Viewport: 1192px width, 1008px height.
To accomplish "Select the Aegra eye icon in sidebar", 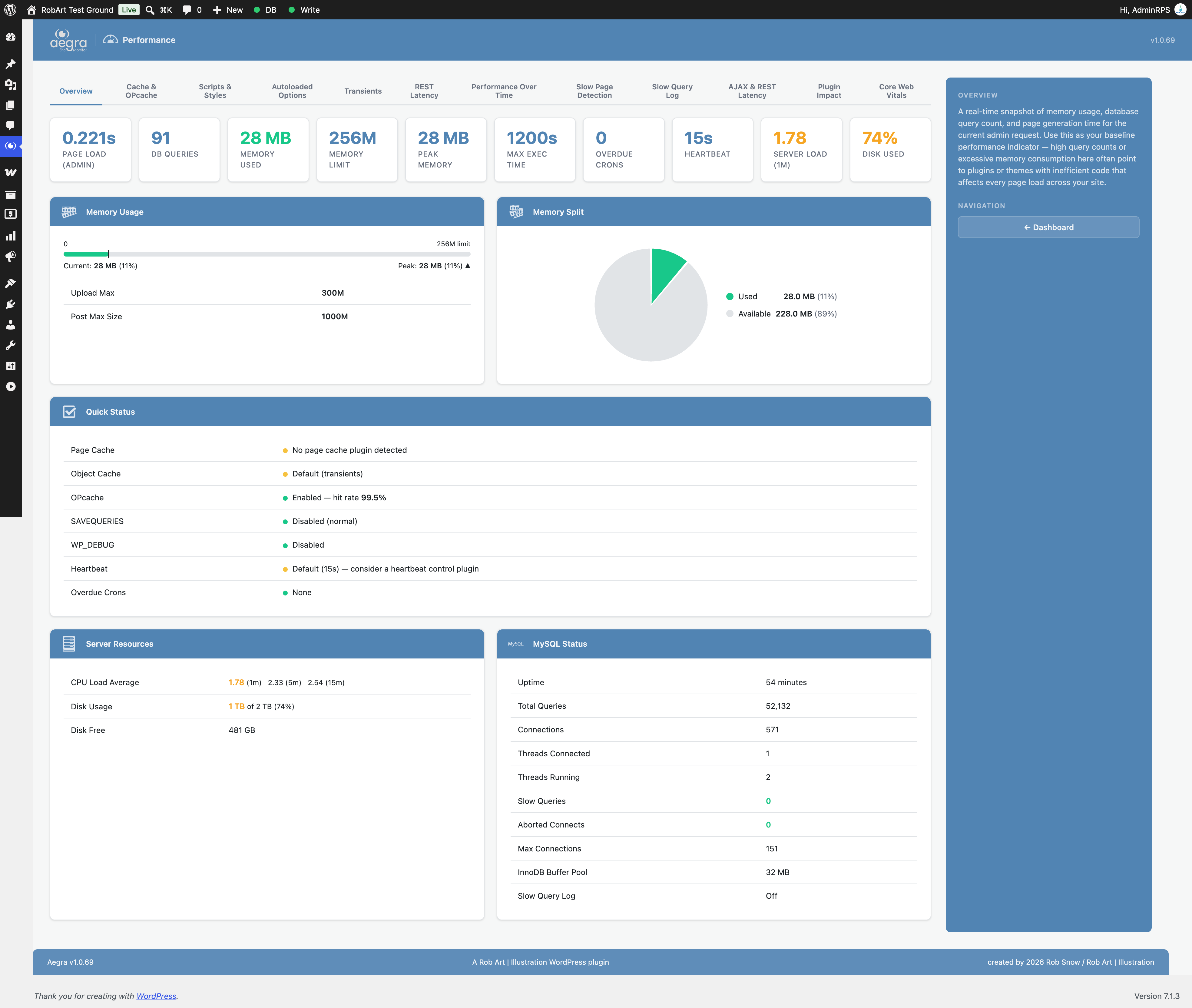I will [x=10, y=146].
